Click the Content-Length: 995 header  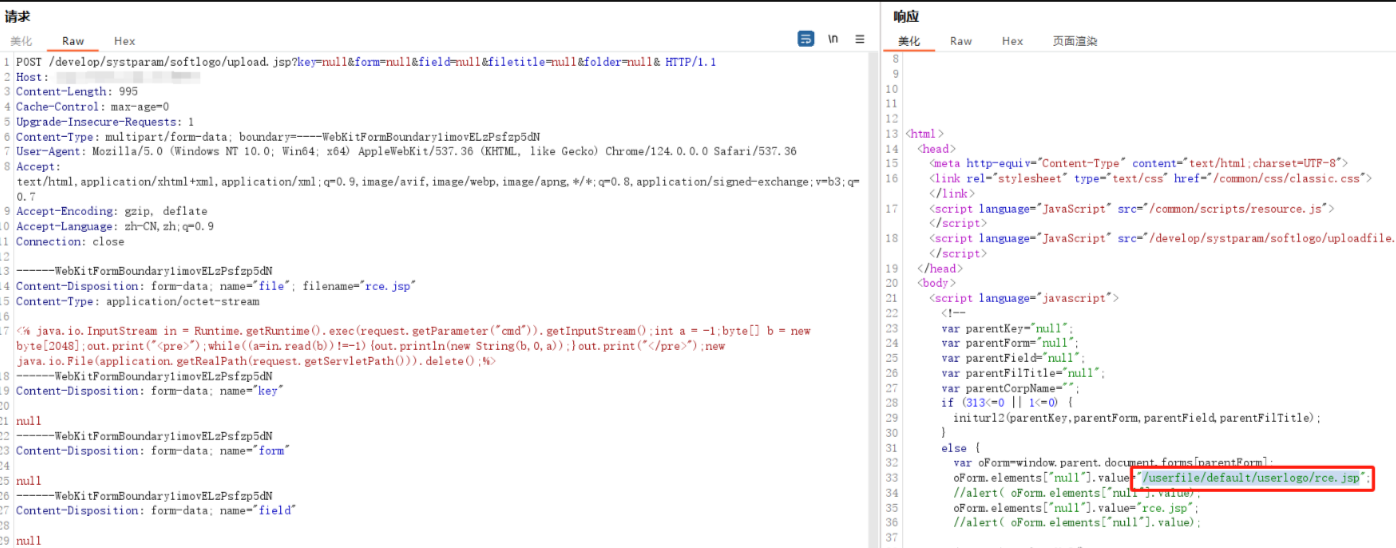pos(77,92)
